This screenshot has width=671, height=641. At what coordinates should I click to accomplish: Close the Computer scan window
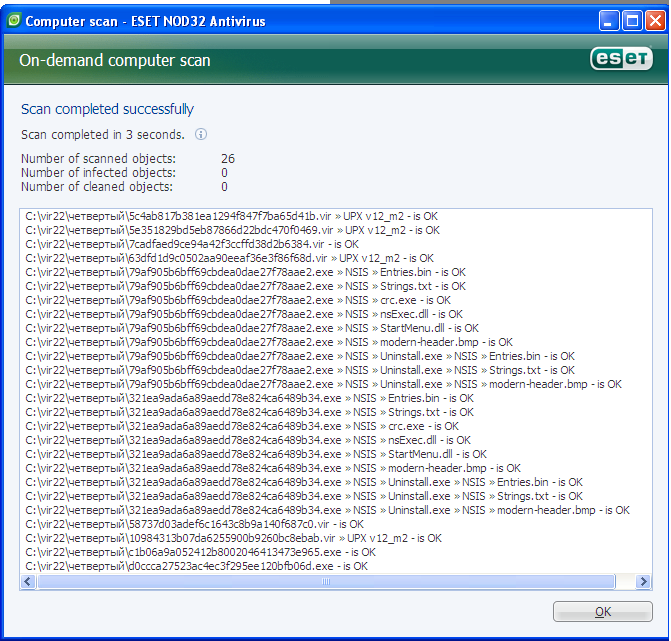[x=655, y=21]
